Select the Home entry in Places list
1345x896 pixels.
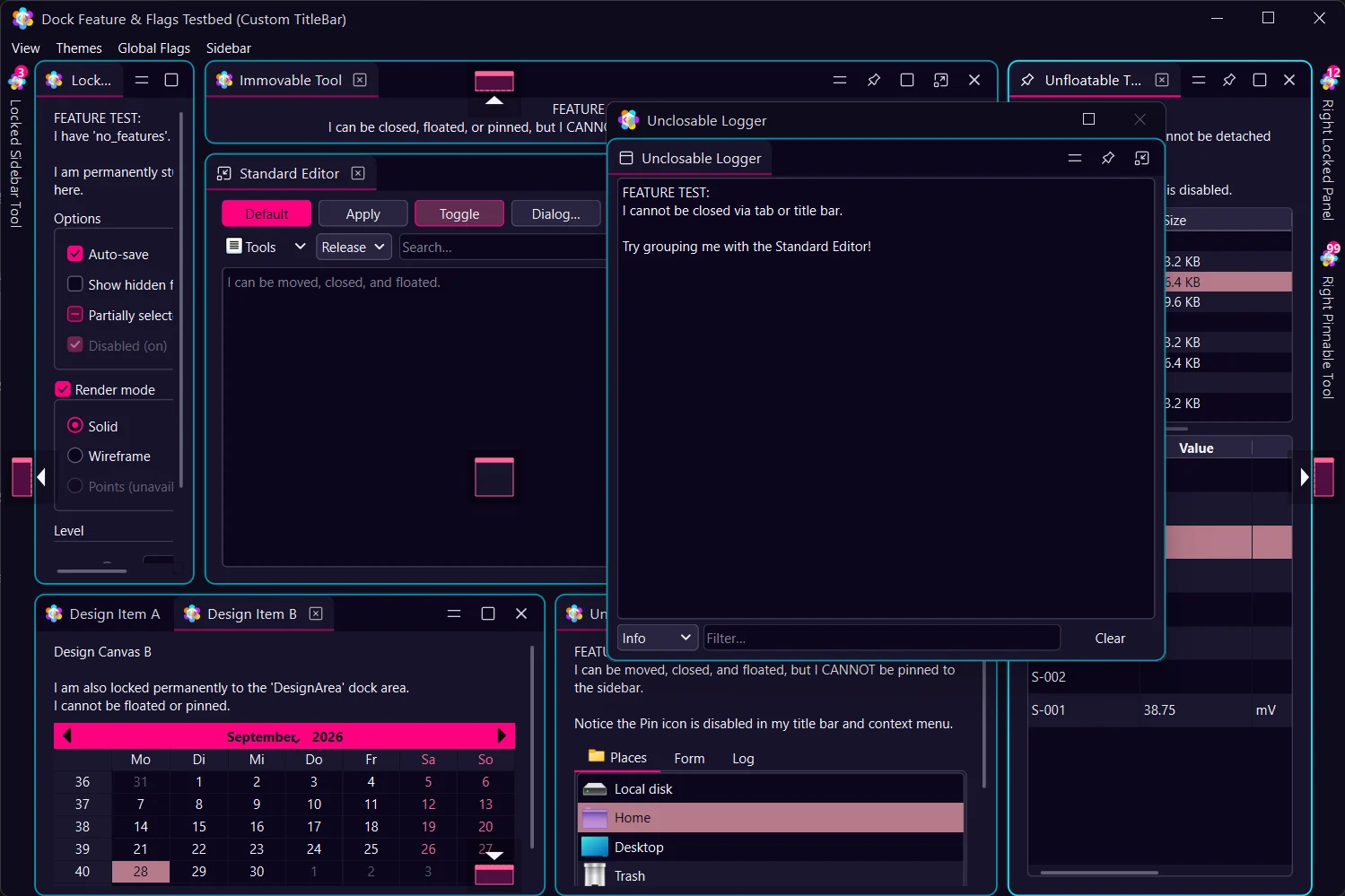(x=771, y=818)
